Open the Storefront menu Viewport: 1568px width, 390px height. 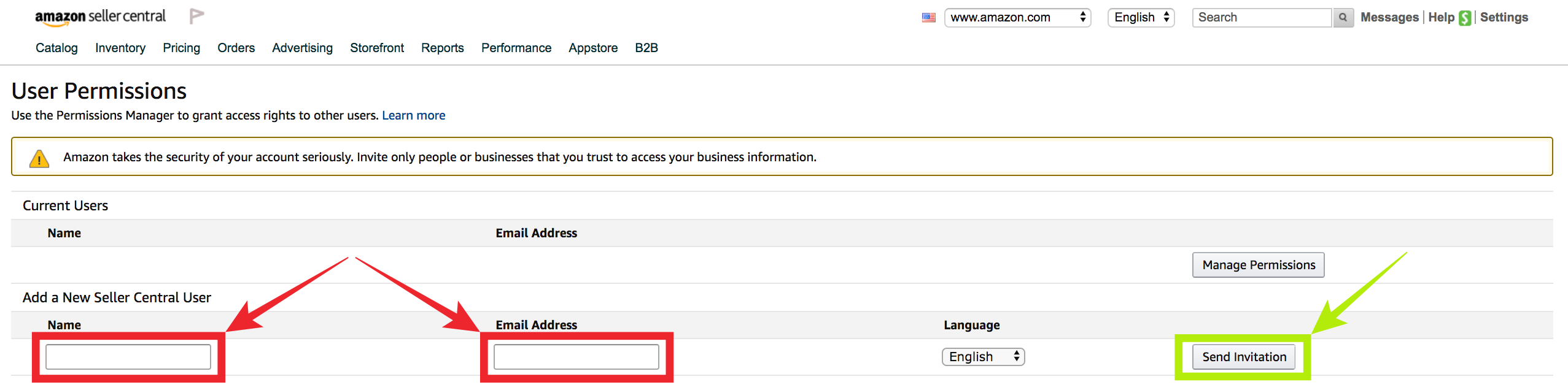pyautogui.click(x=377, y=48)
